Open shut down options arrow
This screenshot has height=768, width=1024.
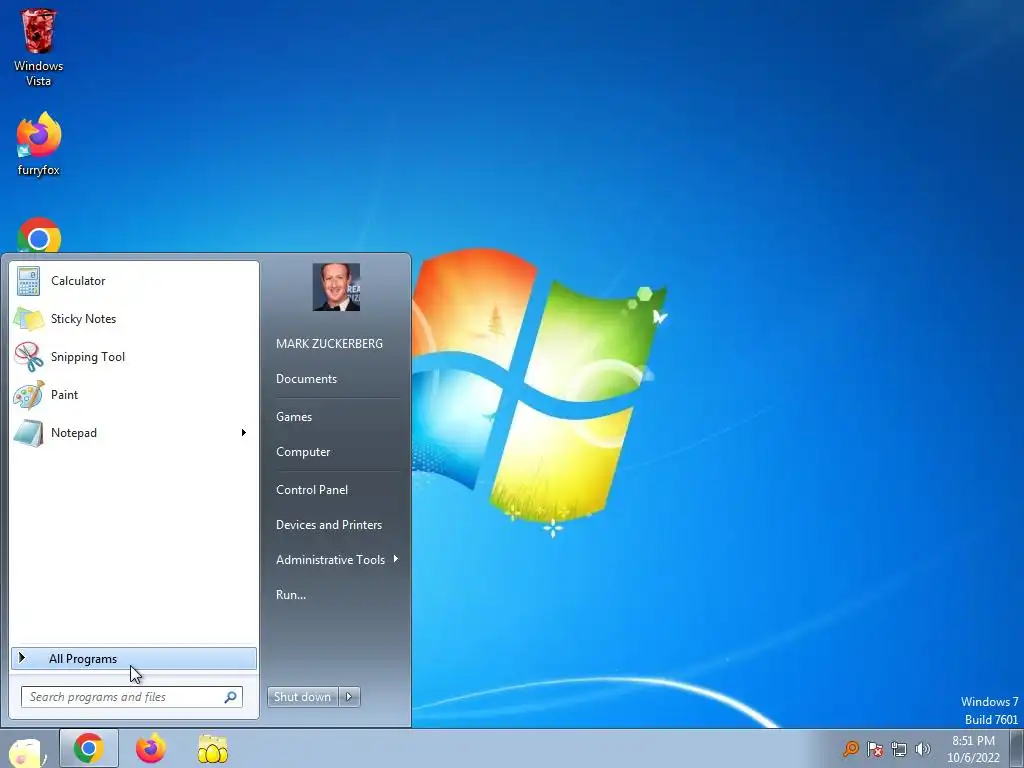(x=349, y=697)
